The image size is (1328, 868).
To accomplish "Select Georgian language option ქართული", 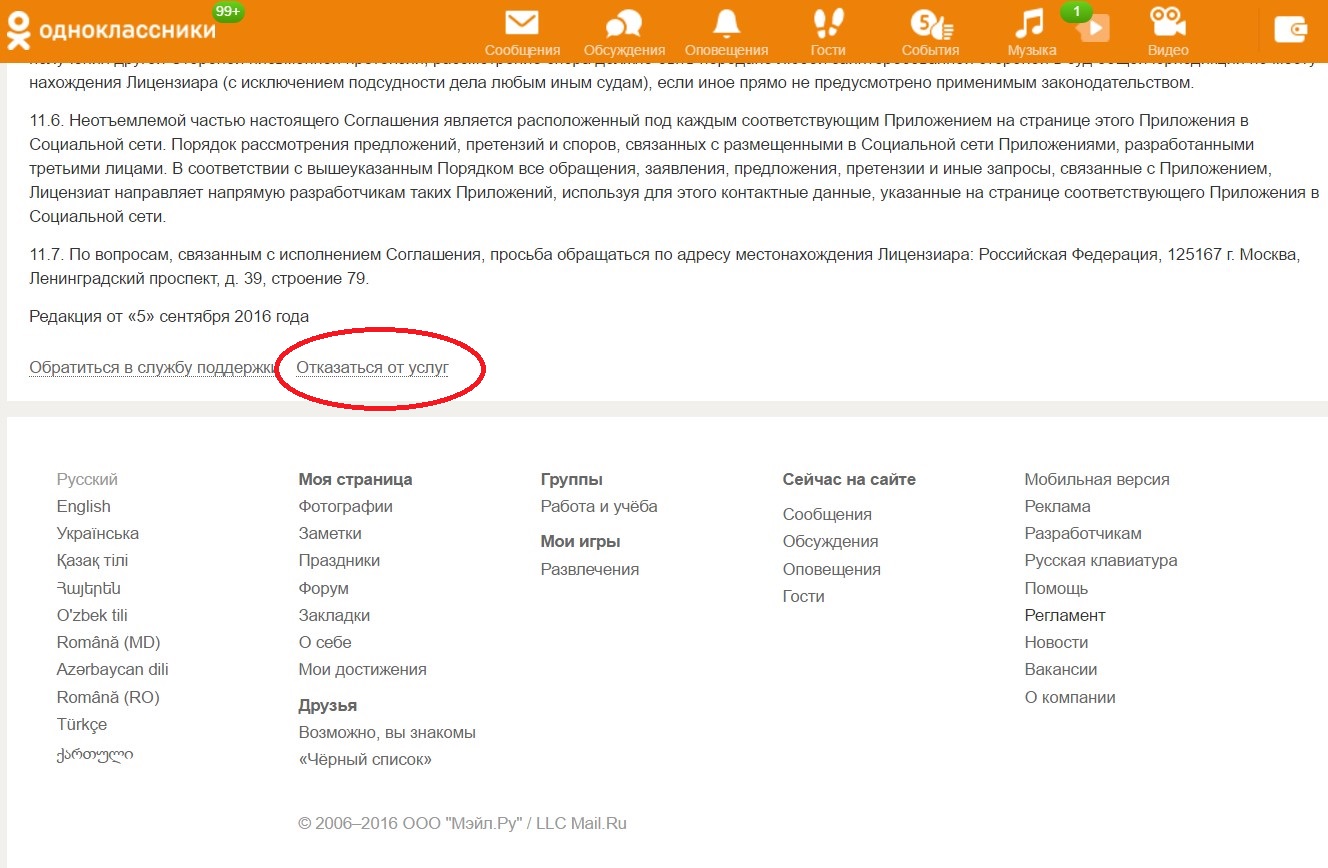I will 95,753.
